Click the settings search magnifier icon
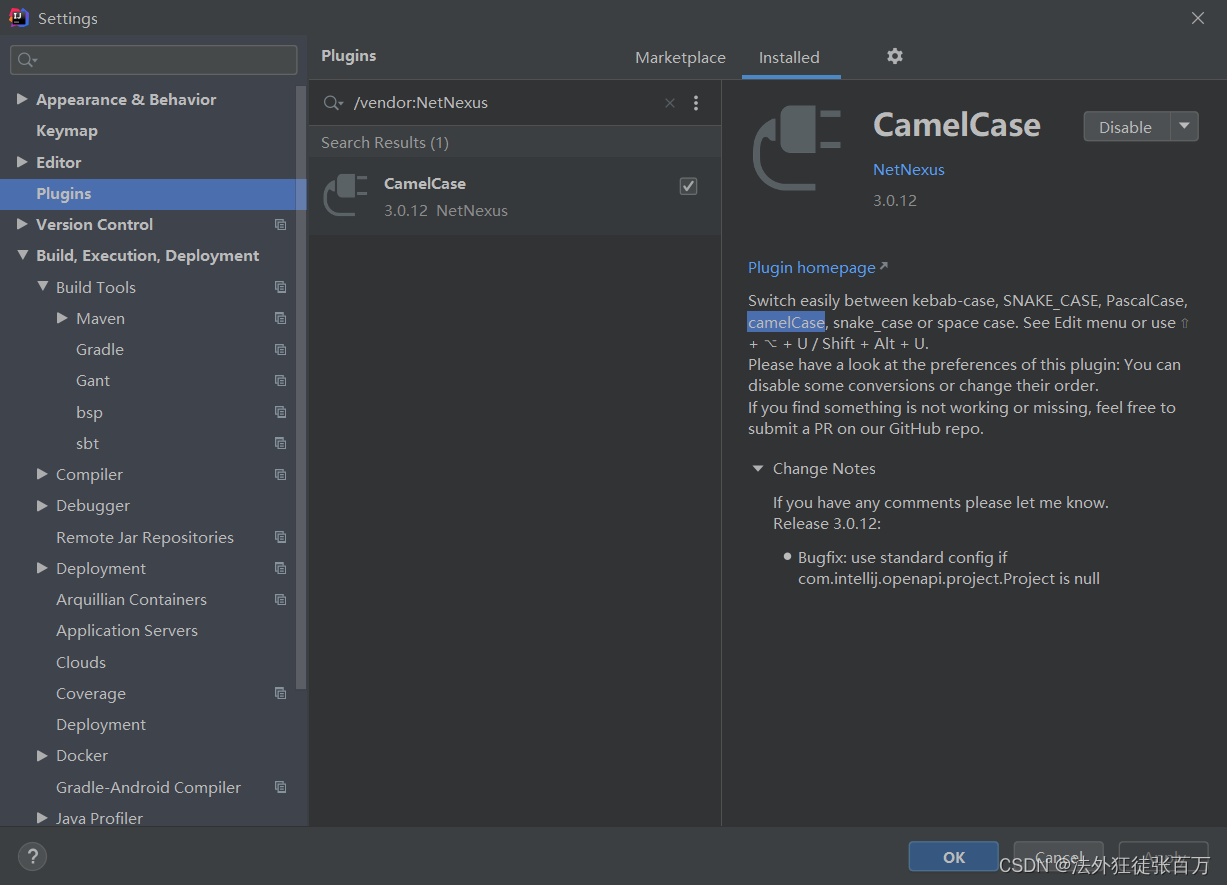This screenshot has width=1227, height=885. click(x=27, y=60)
